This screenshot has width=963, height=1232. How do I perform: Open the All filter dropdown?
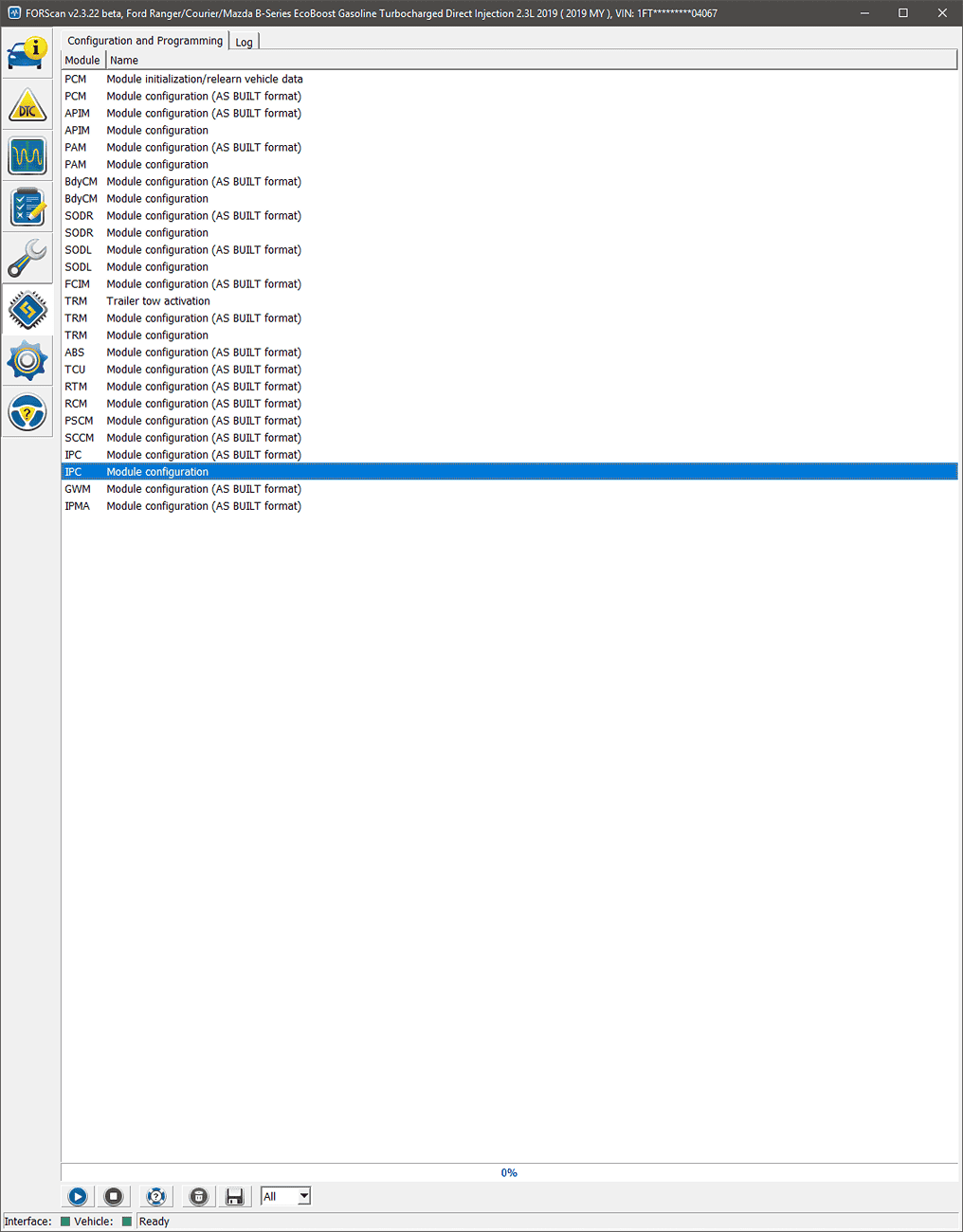pos(286,1196)
